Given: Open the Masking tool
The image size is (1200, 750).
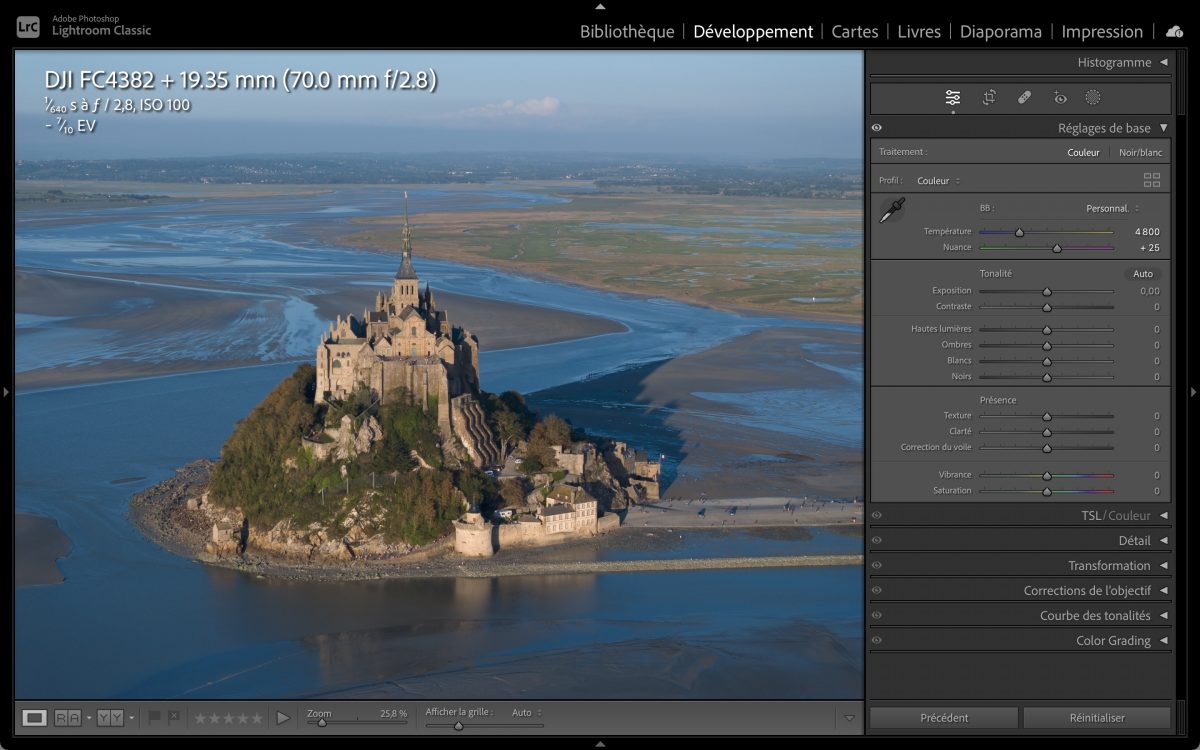Looking at the screenshot, I should point(1093,97).
